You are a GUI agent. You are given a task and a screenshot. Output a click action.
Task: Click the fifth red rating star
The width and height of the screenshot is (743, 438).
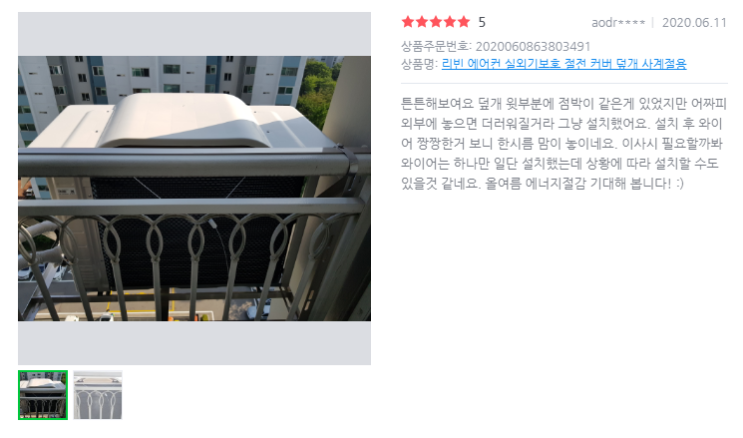464,22
